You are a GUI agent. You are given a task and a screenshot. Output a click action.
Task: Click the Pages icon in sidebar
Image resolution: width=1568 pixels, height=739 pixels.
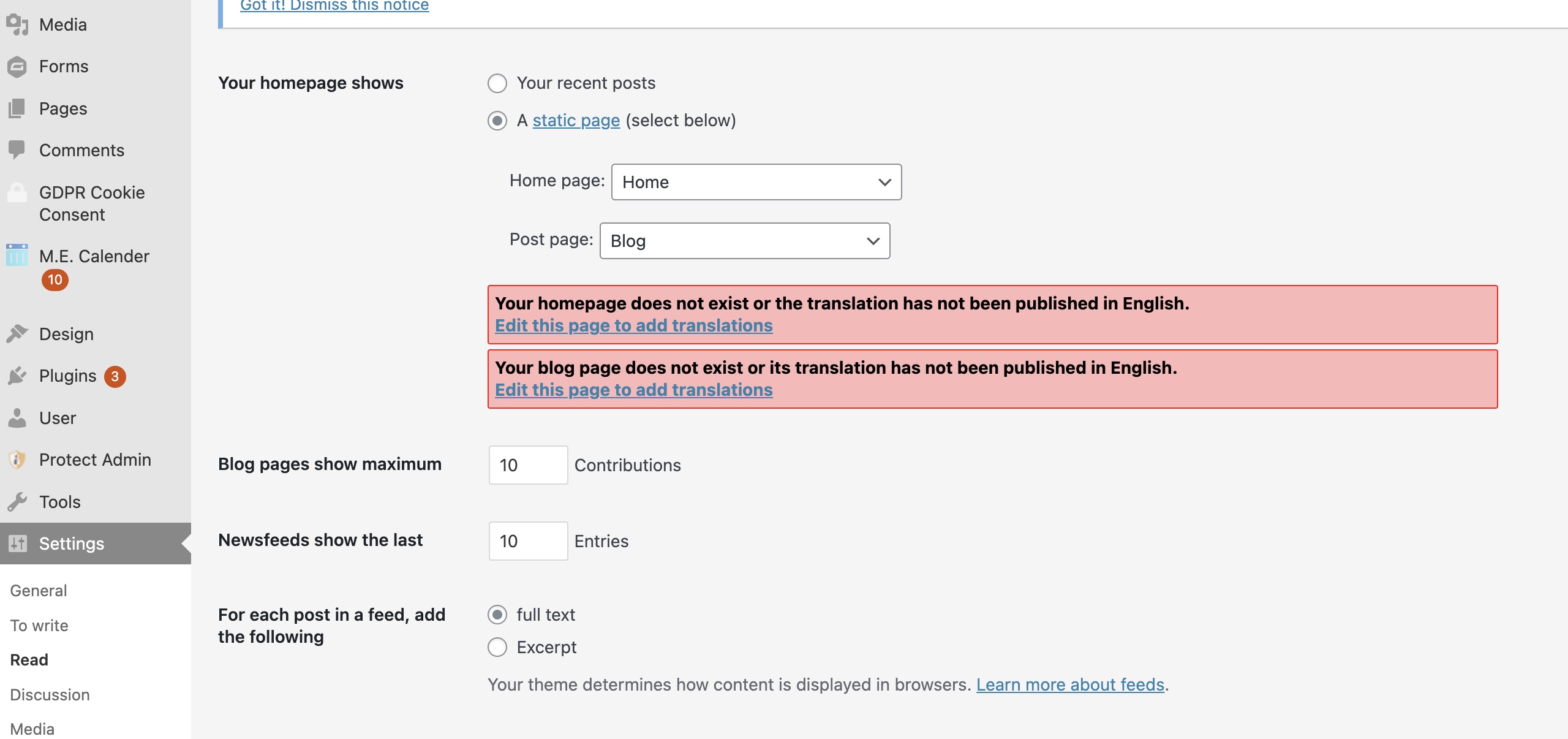pos(17,108)
